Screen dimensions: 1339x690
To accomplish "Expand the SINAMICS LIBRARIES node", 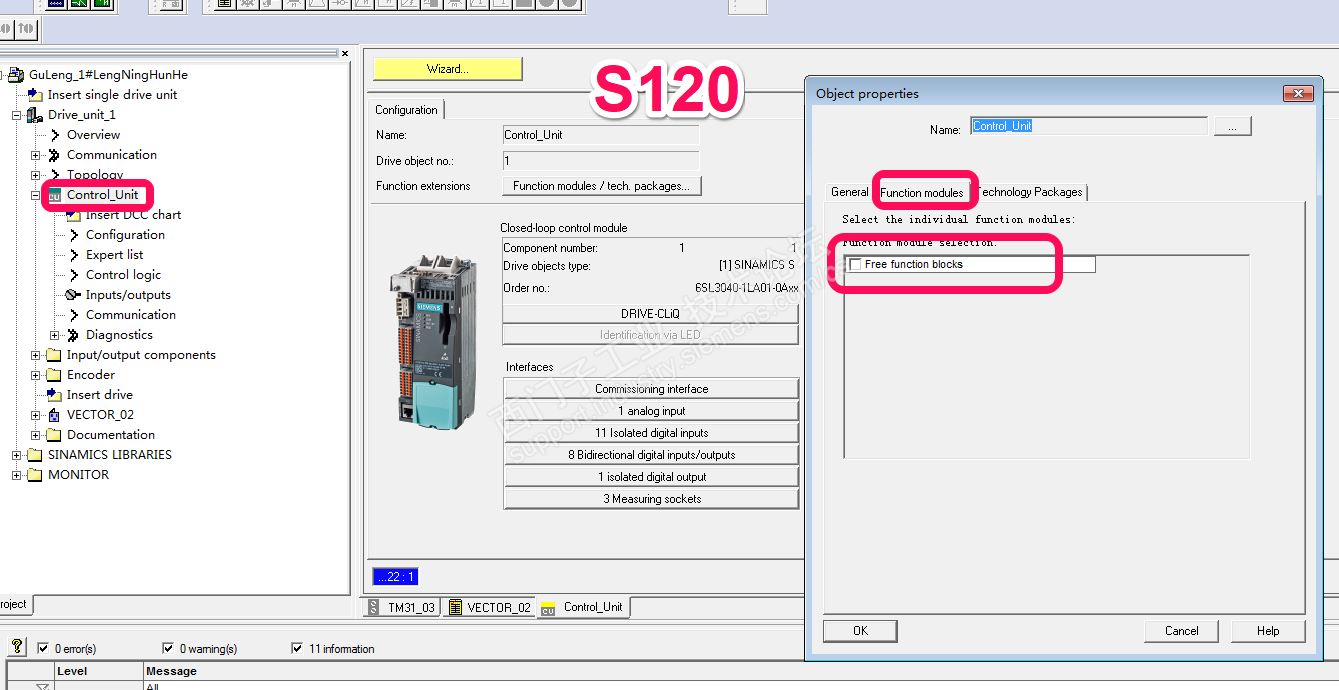I will (17, 455).
